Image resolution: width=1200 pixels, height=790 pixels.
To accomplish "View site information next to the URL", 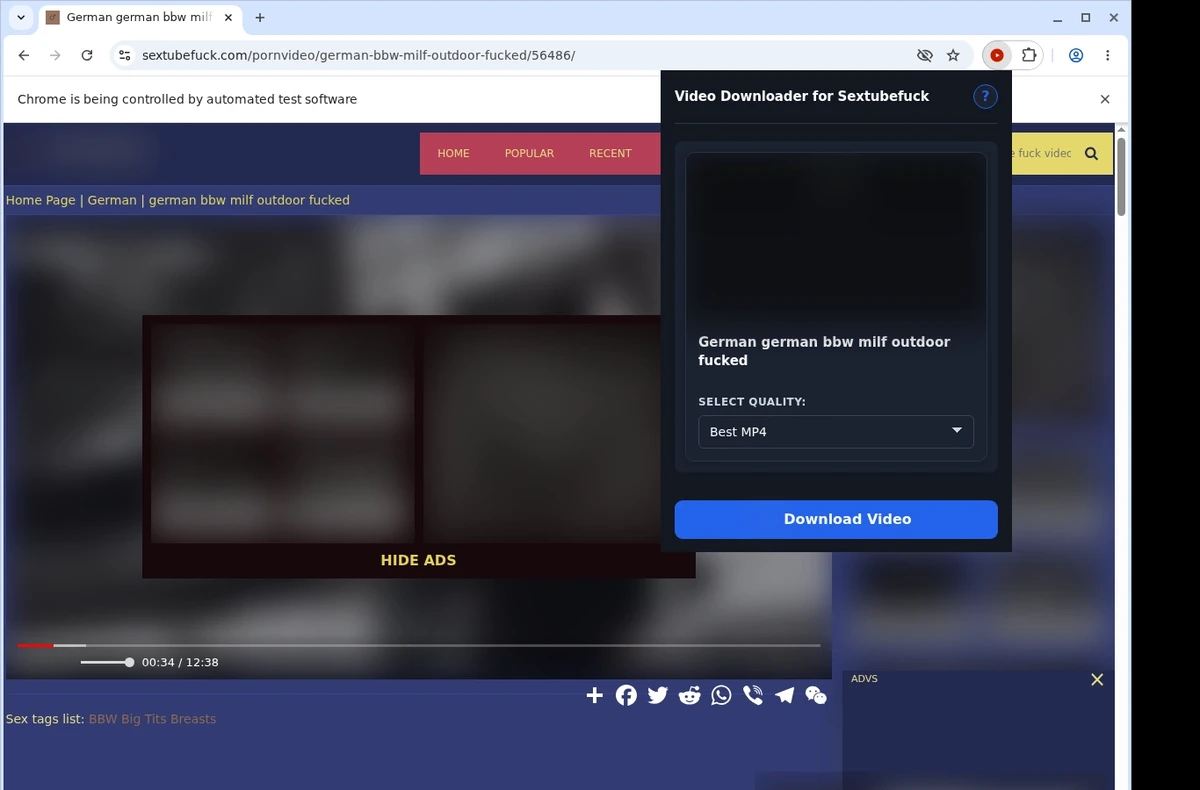I will point(125,56).
